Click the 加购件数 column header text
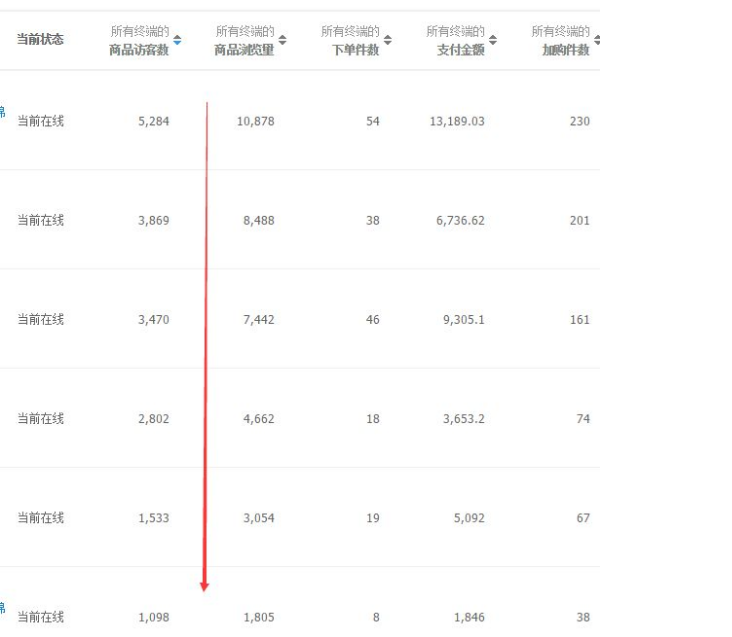Image resolution: width=732 pixels, height=637 pixels. (x=565, y=49)
